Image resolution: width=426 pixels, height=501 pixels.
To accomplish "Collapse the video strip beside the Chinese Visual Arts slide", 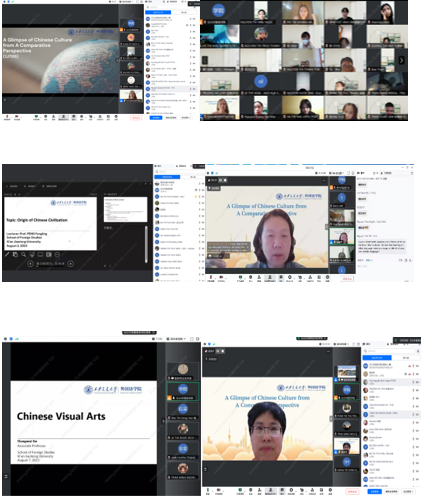I will click(163, 421).
